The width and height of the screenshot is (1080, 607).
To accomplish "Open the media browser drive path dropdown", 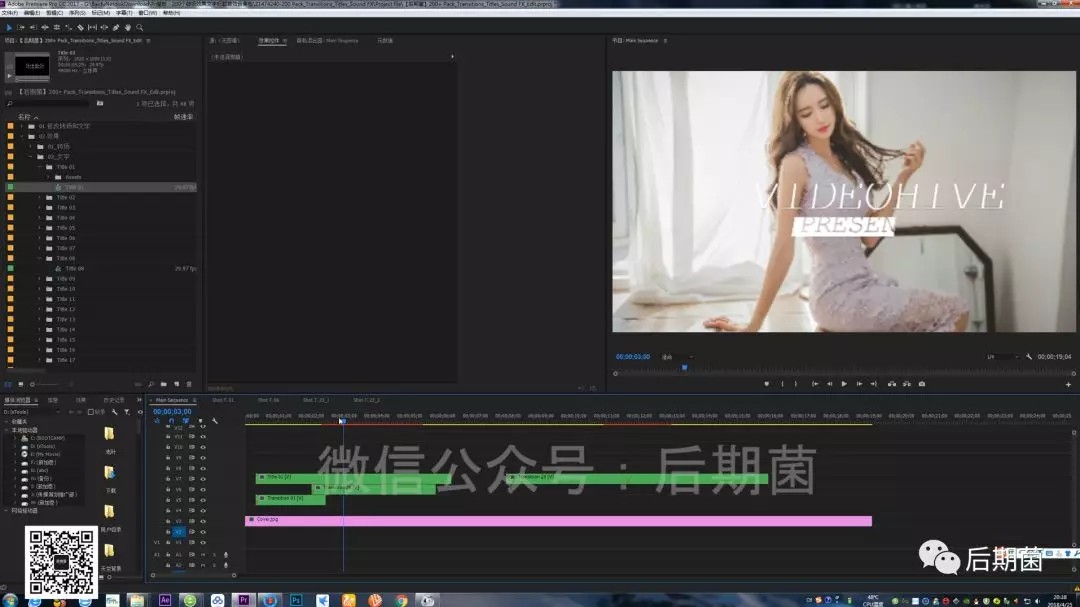I will (32, 412).
